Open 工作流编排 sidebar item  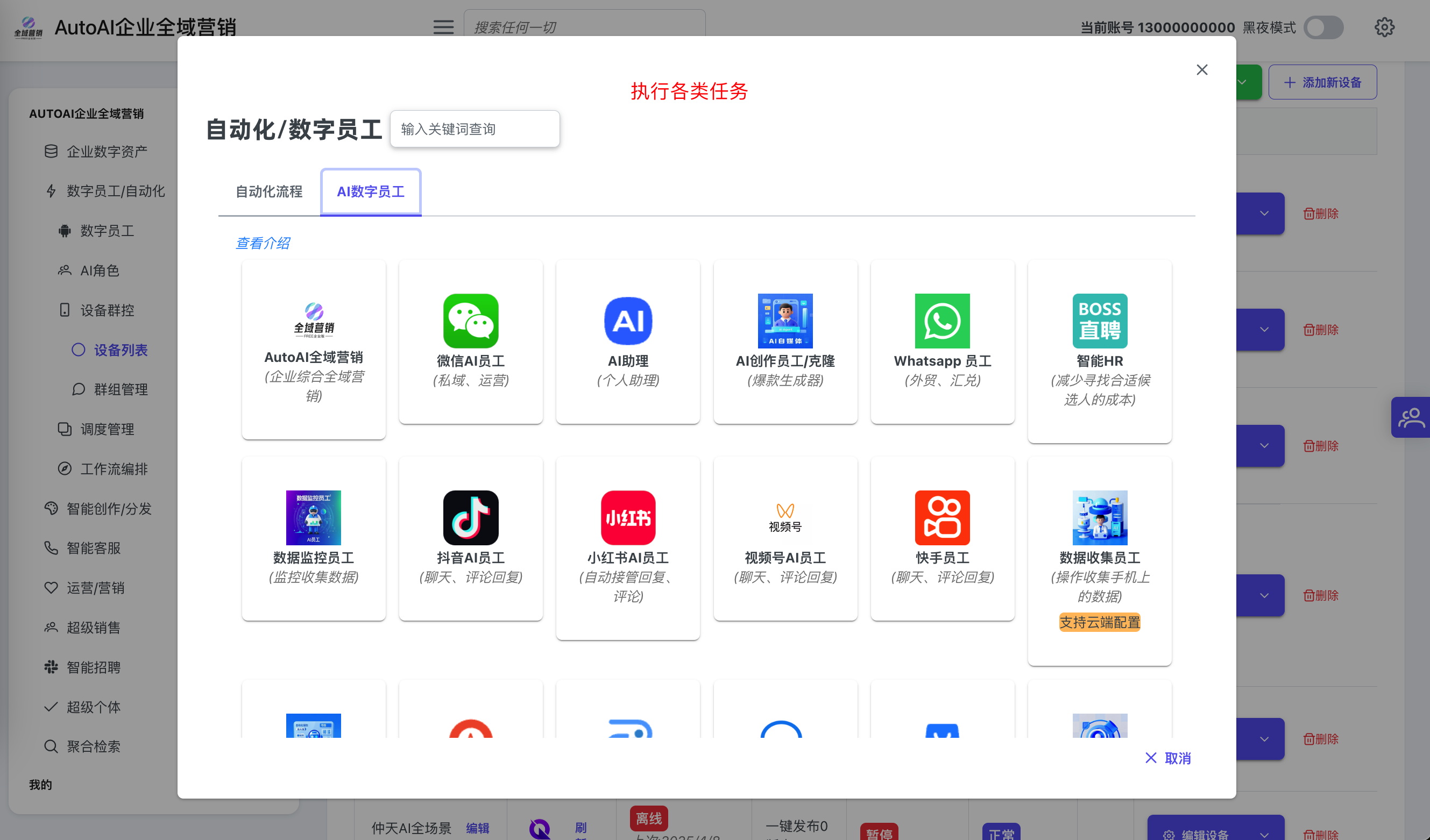click(103, 469)
